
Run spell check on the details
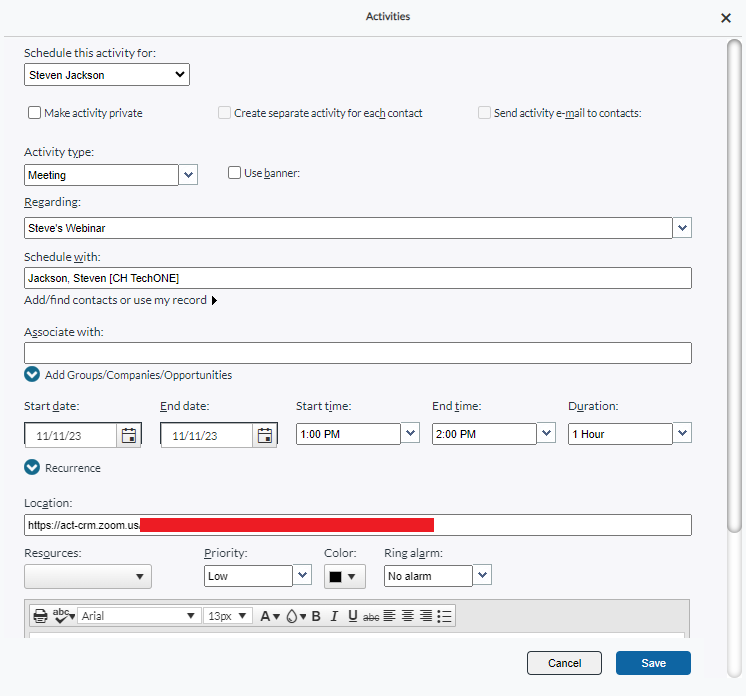pos(64,616)
